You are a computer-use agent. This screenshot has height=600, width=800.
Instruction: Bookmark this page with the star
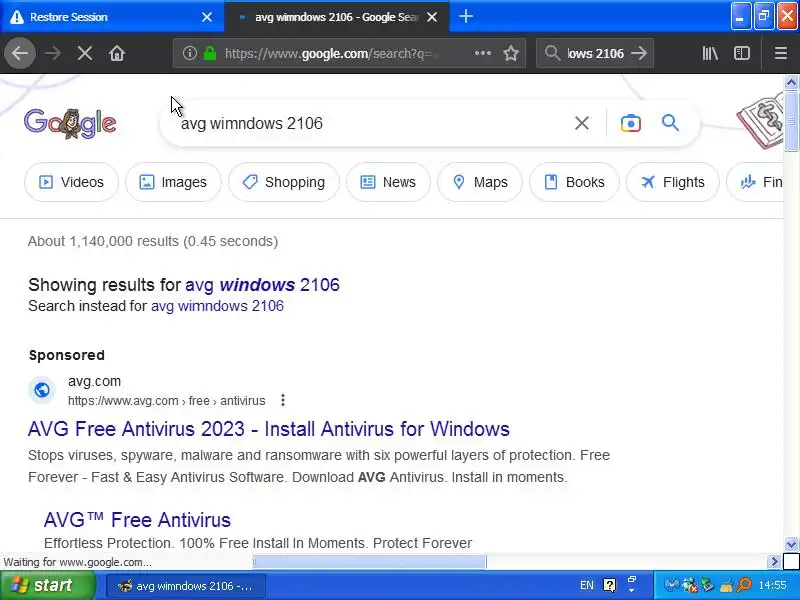click(x=511, y=53)
